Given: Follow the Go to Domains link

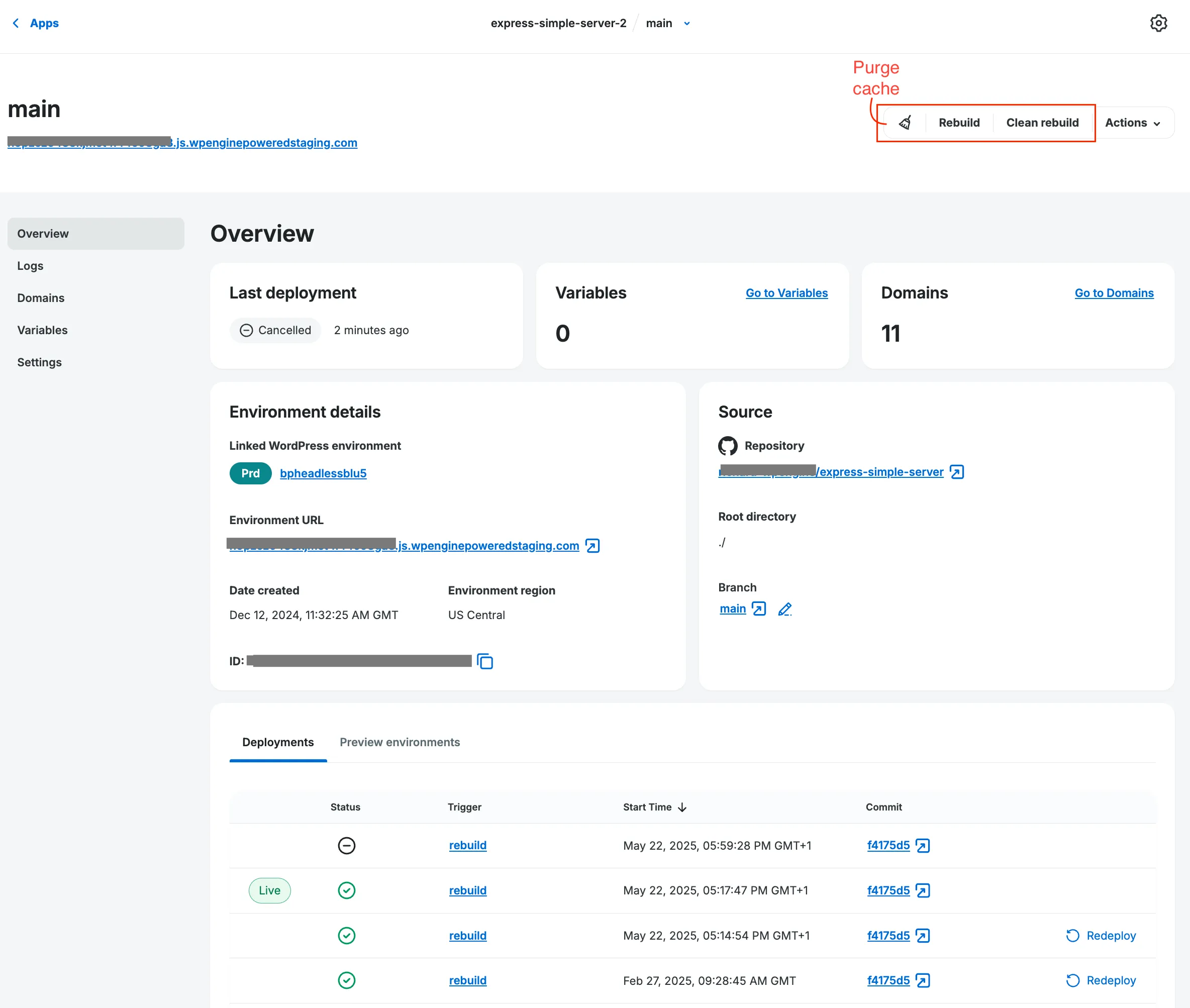Looking at the screenshot, I should tap(1114, 293).
